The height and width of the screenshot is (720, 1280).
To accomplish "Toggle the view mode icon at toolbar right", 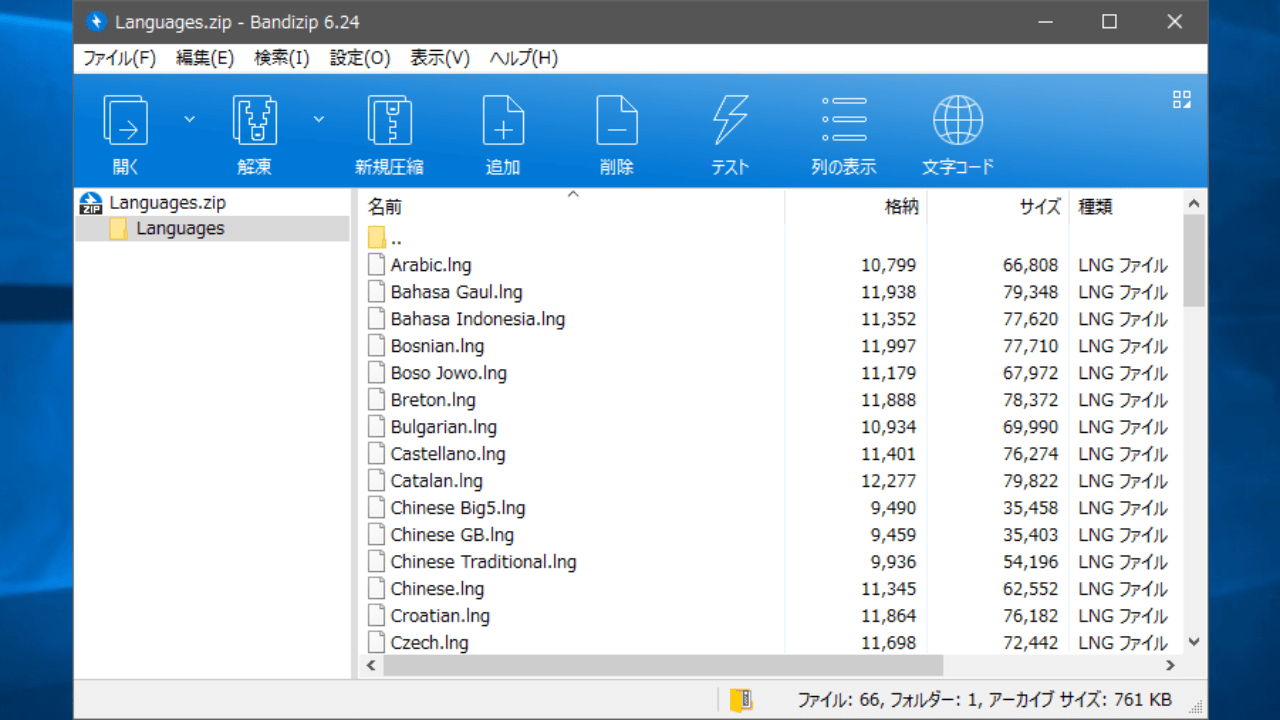I will tap(1181, 99).
